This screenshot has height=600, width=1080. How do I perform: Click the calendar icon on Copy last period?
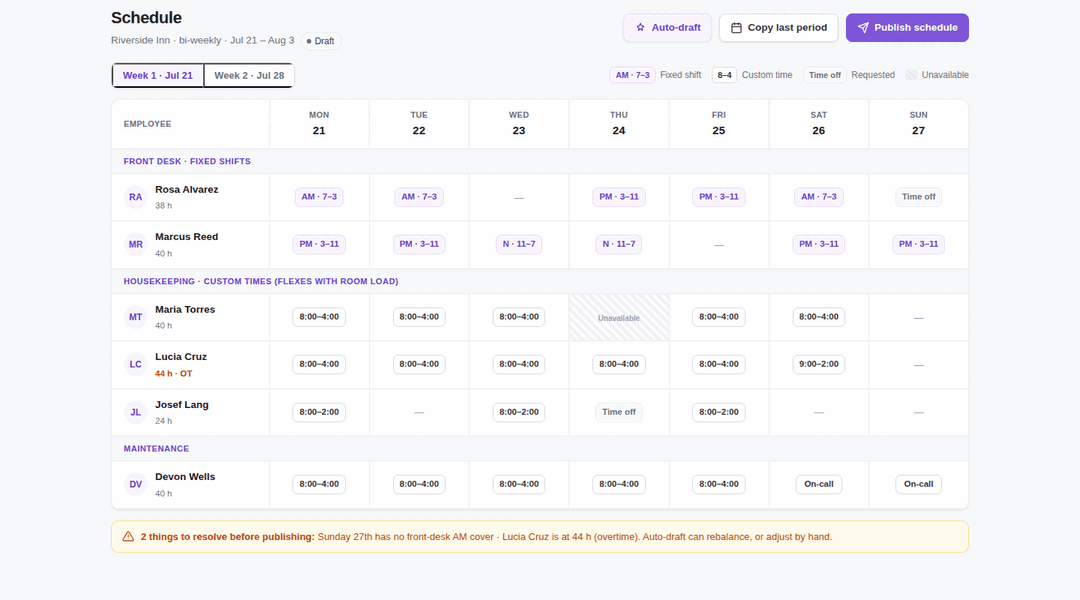point(736,28)
